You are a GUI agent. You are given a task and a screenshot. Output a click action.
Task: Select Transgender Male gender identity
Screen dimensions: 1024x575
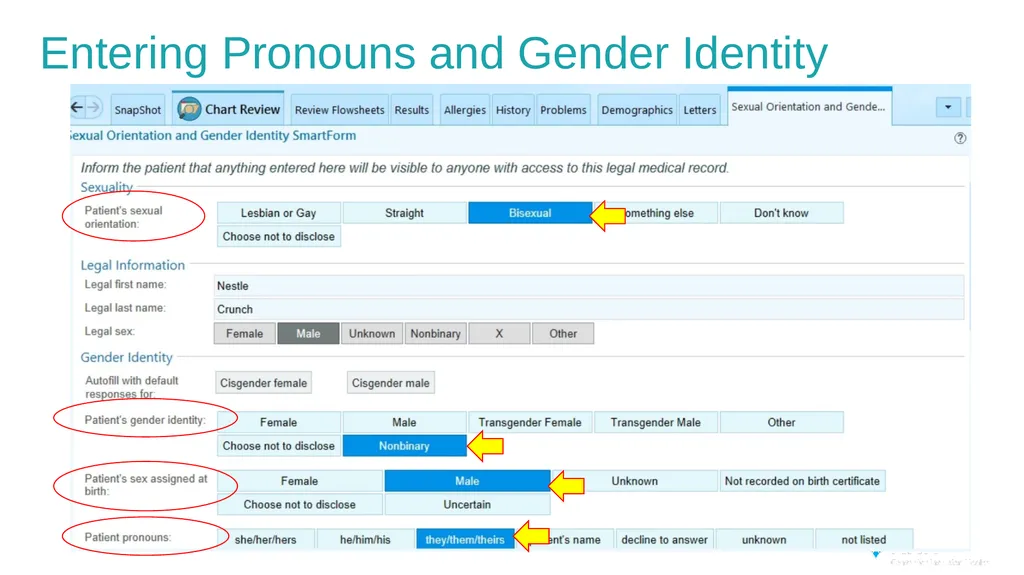656,422
